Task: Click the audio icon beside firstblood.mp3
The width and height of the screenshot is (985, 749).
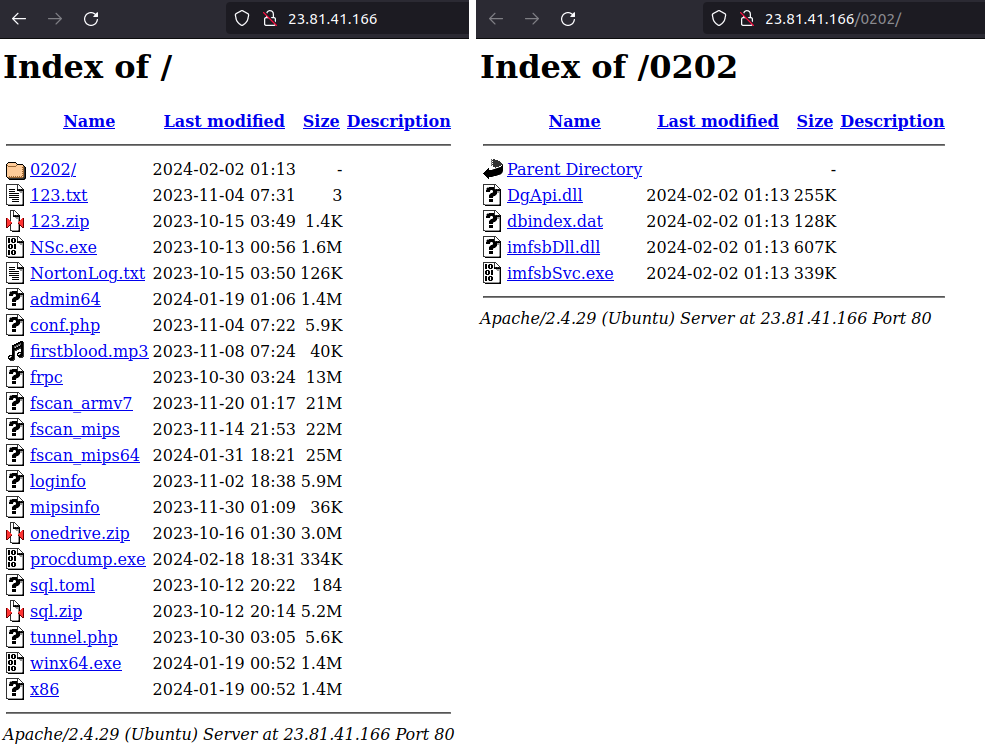Action: click(15, 351)
